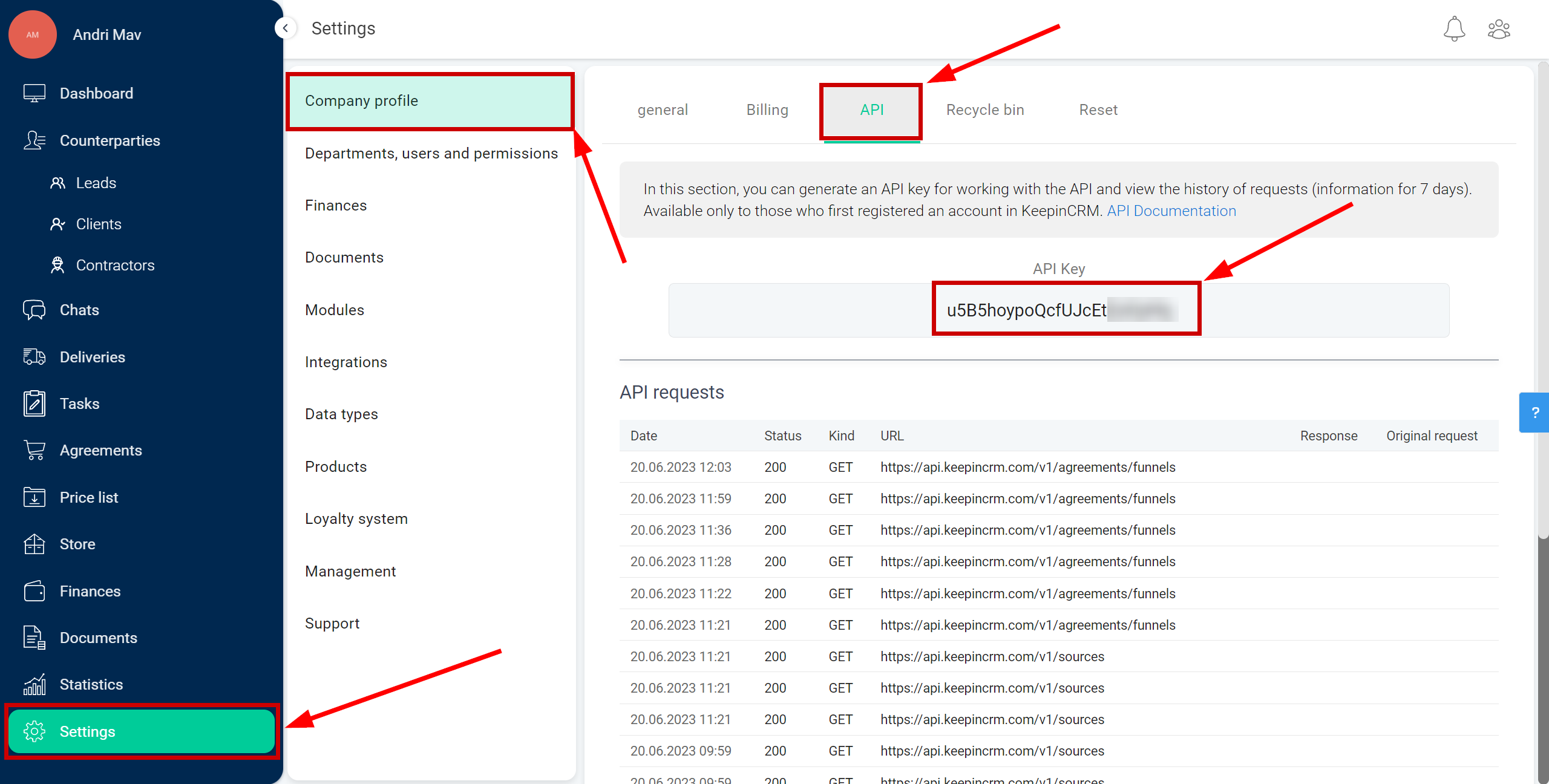
Task: Expand the Loyalty system settings section
Action: coord(357,518)
